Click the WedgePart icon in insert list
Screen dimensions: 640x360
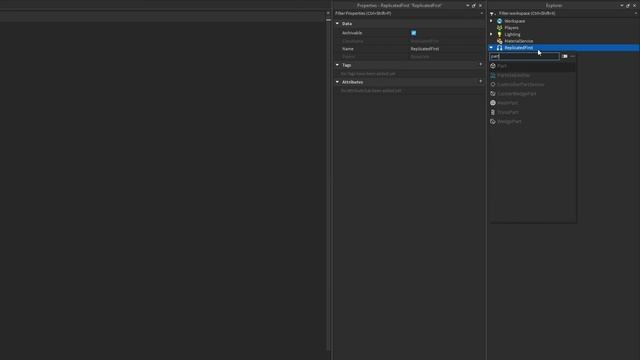click(x=493, y=122)
